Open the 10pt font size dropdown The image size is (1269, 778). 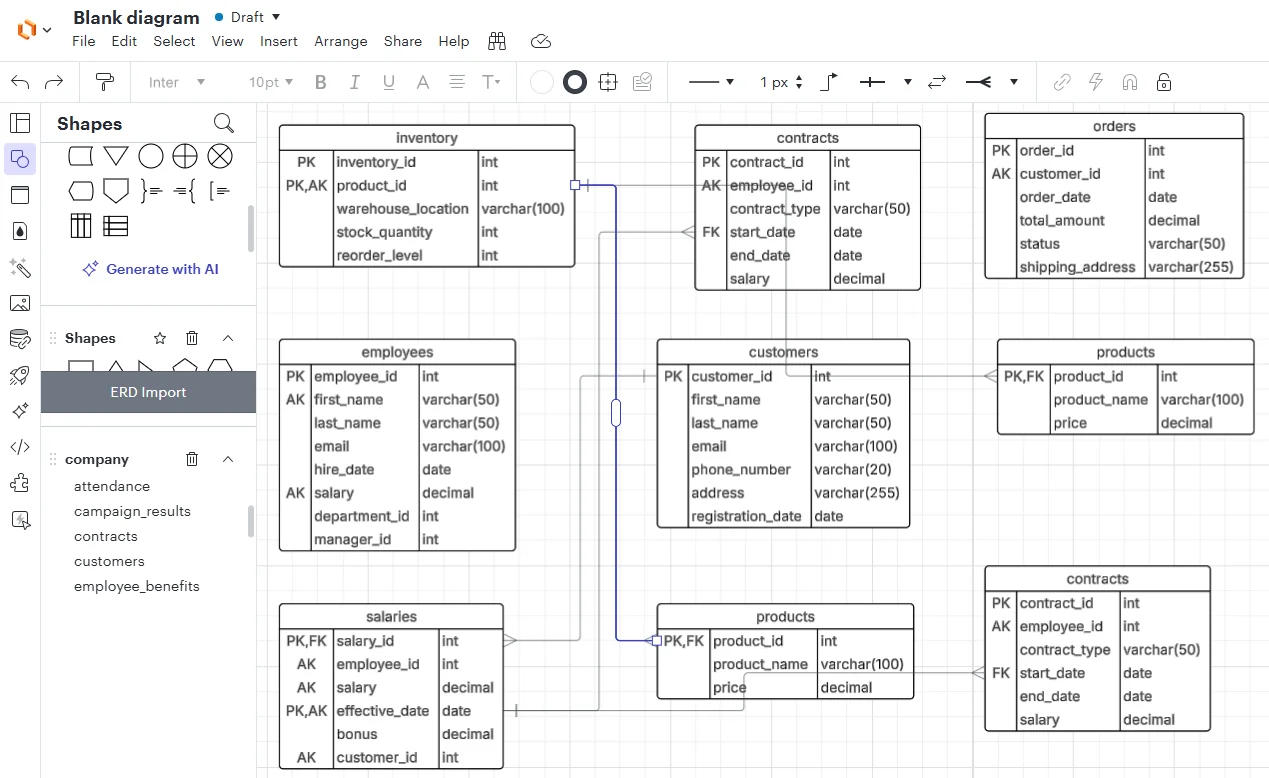[x=271, y=82]
